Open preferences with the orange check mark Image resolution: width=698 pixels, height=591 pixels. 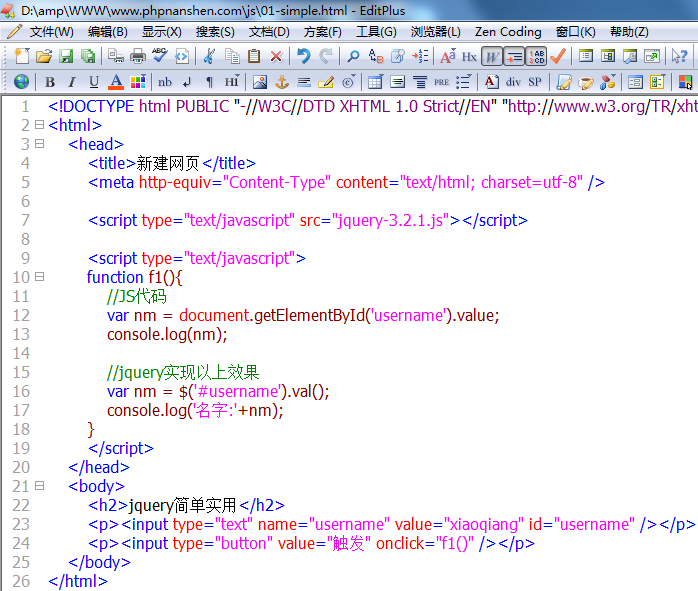point(558,57)
